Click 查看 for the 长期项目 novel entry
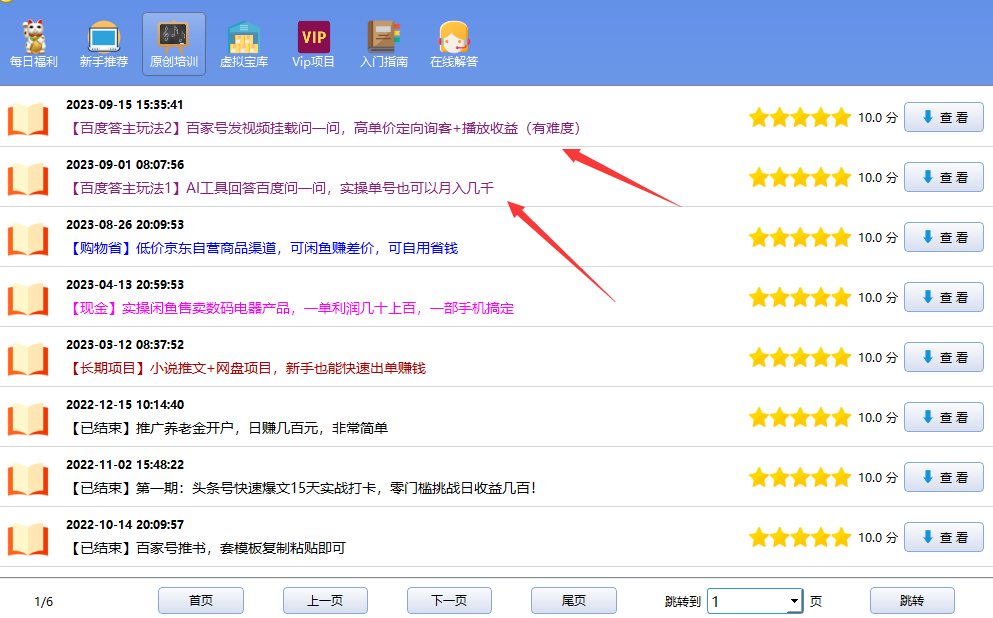Image resolution: width=993 pixels, height=618 pixels. [943, 357]
